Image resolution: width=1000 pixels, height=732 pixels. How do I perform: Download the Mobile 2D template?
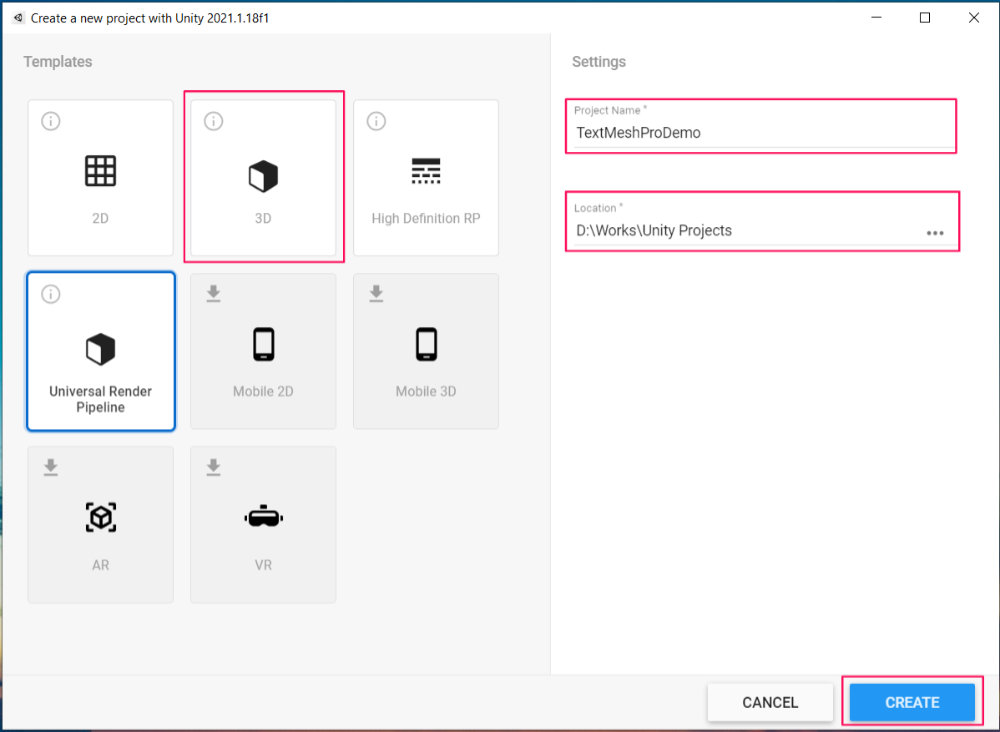(214, 293)
